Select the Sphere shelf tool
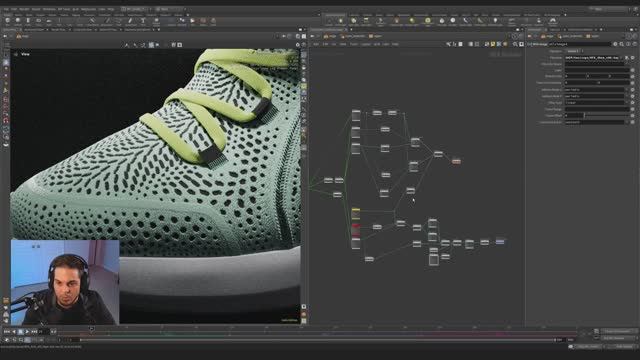This screenshot has width=640, height=360. tap(18, 22)
